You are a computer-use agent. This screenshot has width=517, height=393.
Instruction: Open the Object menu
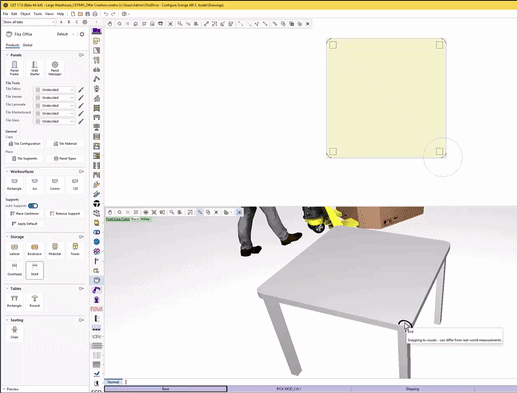pos(25,14)
